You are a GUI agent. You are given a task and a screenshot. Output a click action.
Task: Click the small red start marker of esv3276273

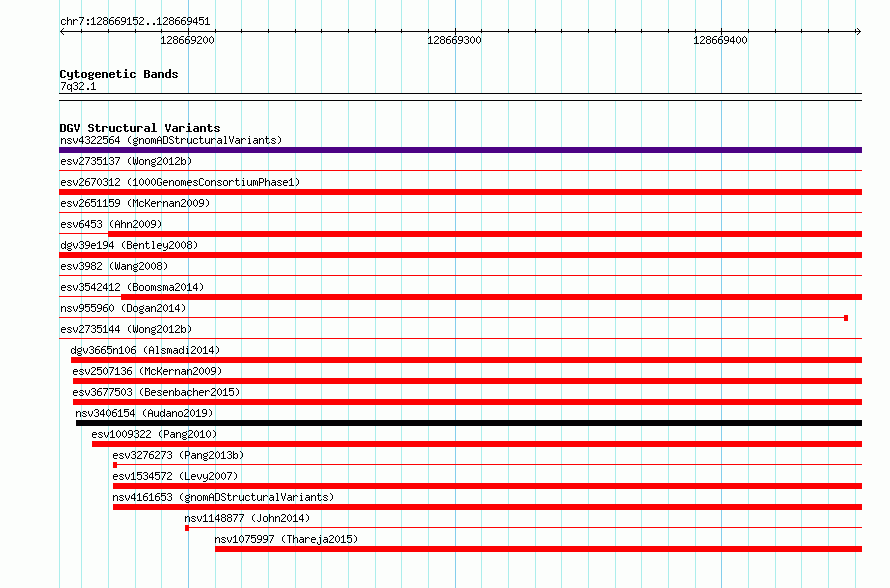click(x=115, y=465)
